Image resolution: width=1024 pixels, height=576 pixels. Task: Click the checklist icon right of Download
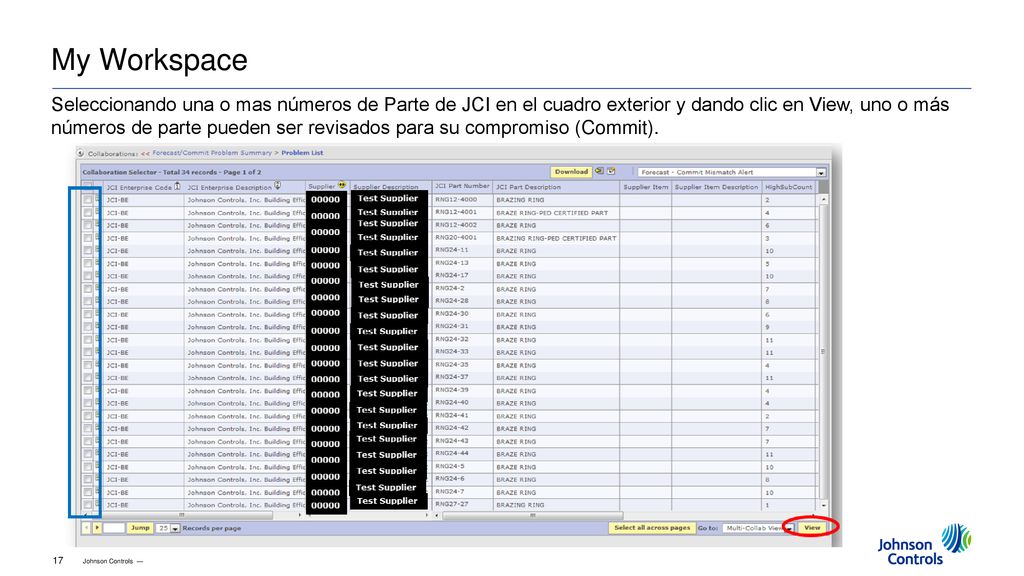click(x=611, y=172)
